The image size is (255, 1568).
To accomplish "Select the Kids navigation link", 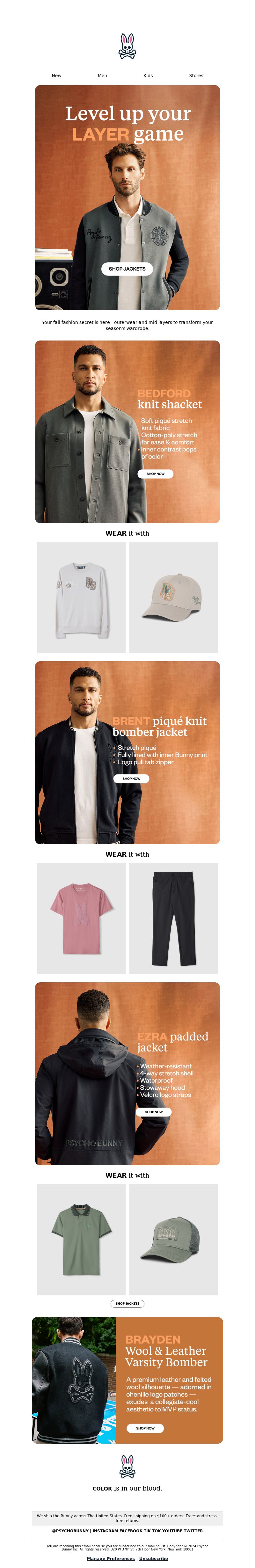I will (148, 76).
